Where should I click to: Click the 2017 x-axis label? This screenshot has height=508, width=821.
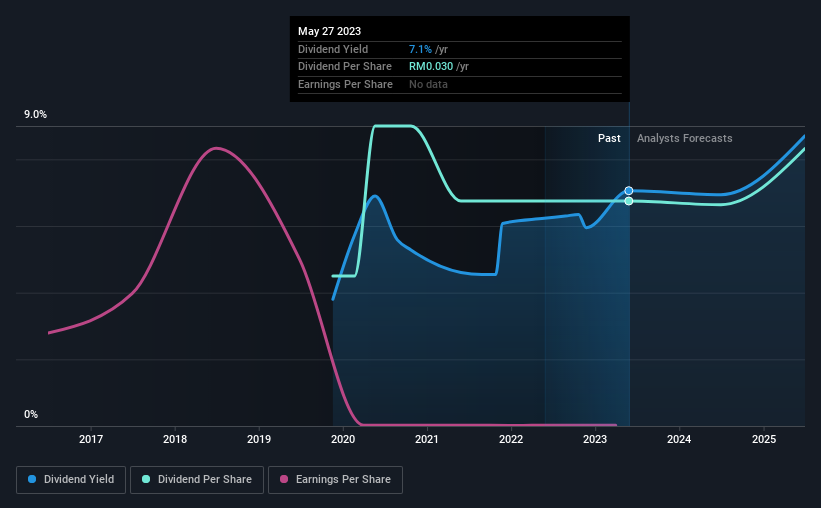(91, 439)
